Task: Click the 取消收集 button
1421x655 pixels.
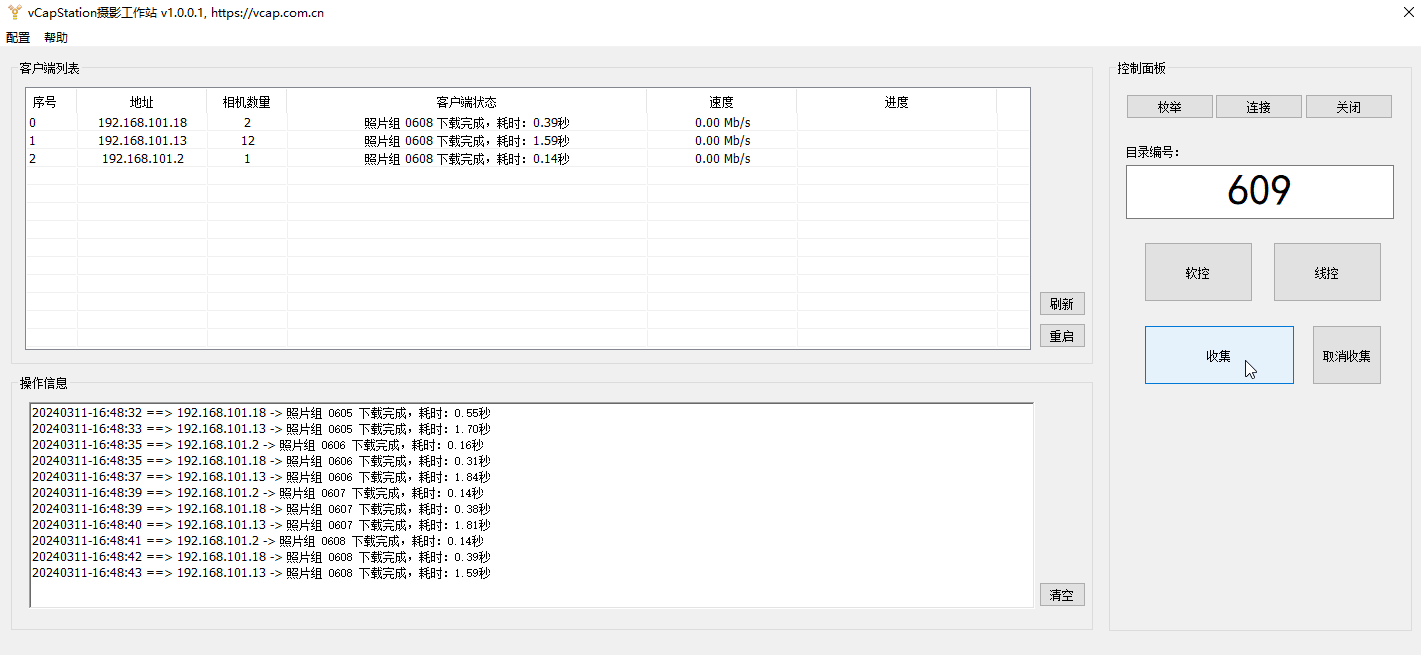Action: [1346, 355]
